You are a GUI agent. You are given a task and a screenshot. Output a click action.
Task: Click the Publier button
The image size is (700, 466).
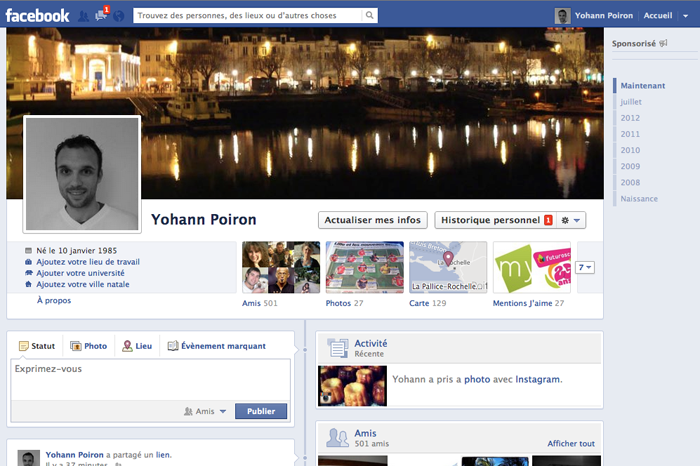pos(261,411)
